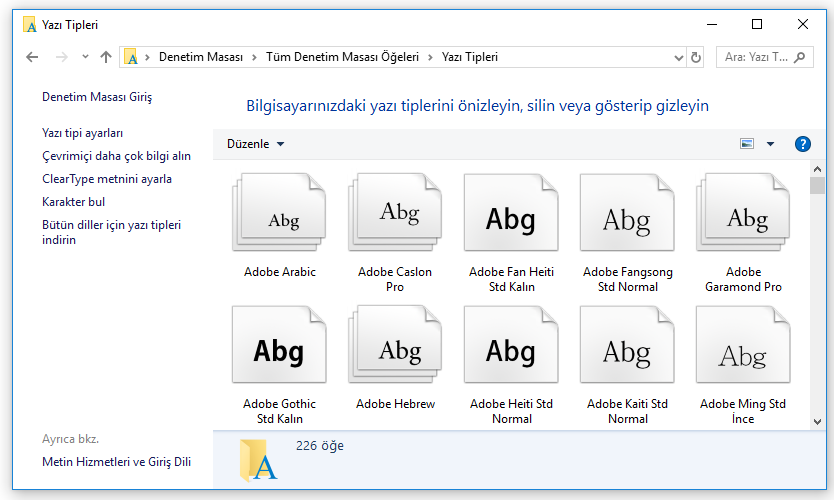The height and width of the screenshot is (500, 834).
Task: Go up one folder level arrow
Action: click(x=106, y=57)
